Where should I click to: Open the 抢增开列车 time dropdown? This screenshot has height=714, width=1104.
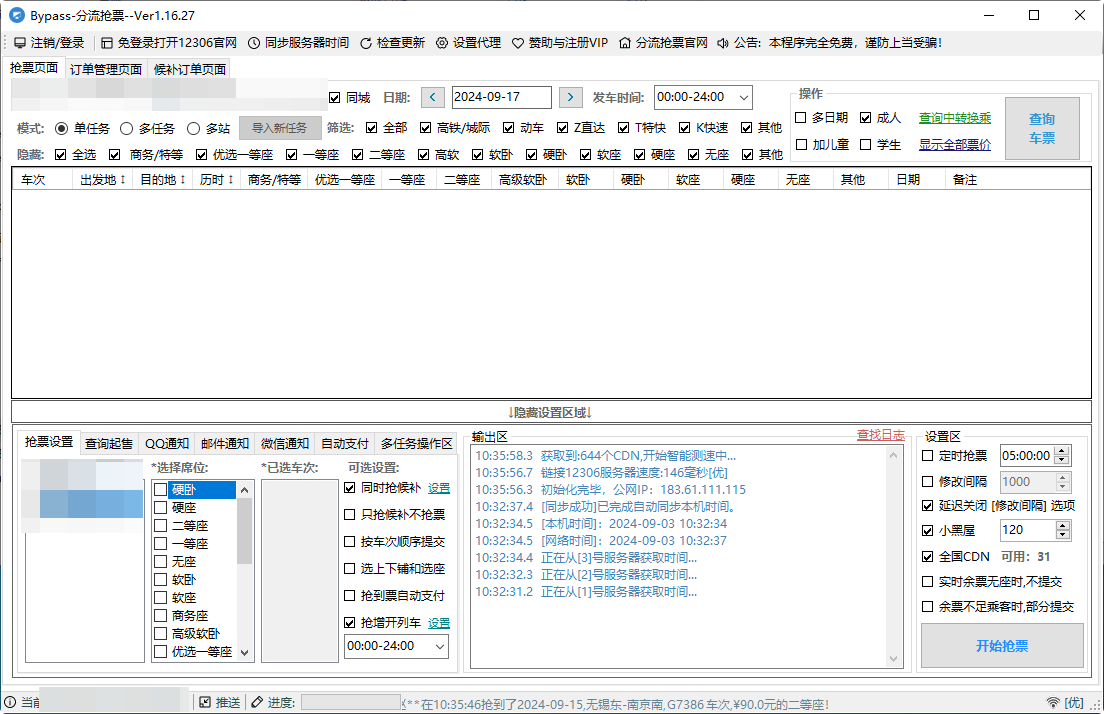(438, 646)
